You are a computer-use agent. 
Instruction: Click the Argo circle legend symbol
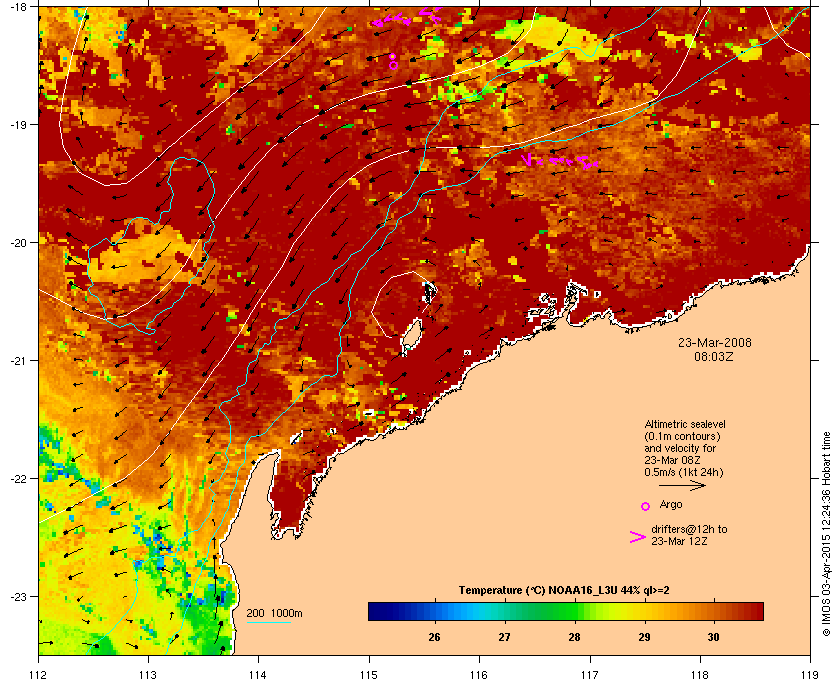(646, 506)
